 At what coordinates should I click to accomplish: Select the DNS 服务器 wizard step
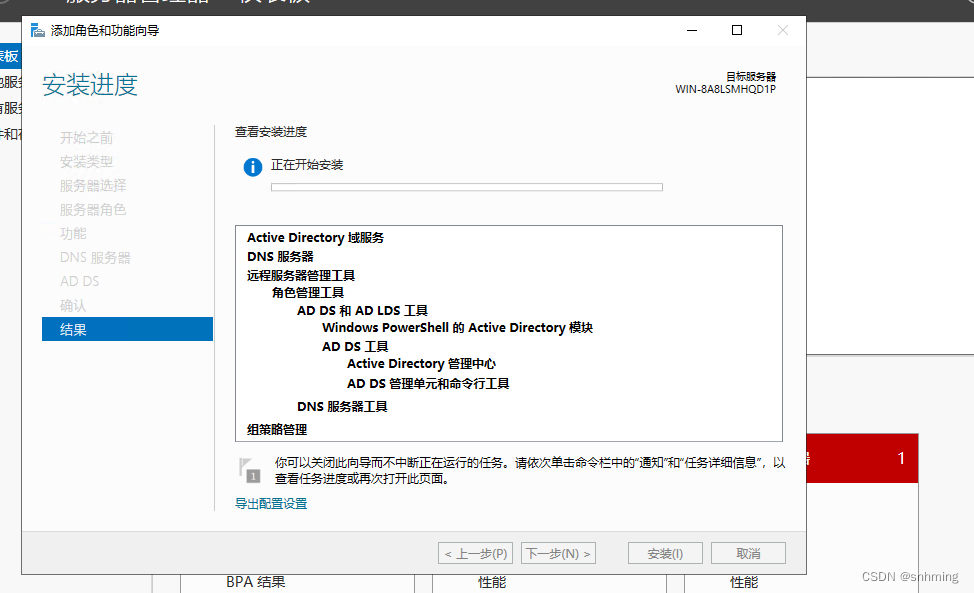pyautogui.click(x=95, y=258)
